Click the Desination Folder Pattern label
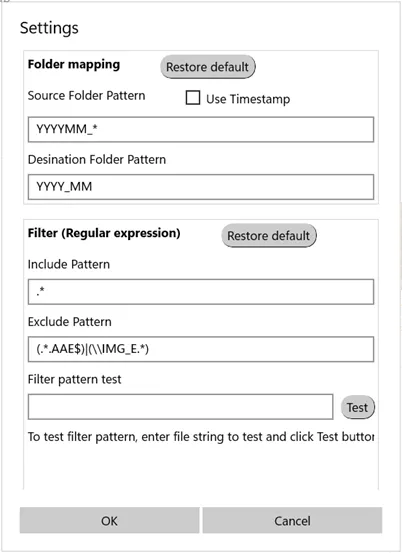Viewport: 402px width, 553px height. point(97,159)
